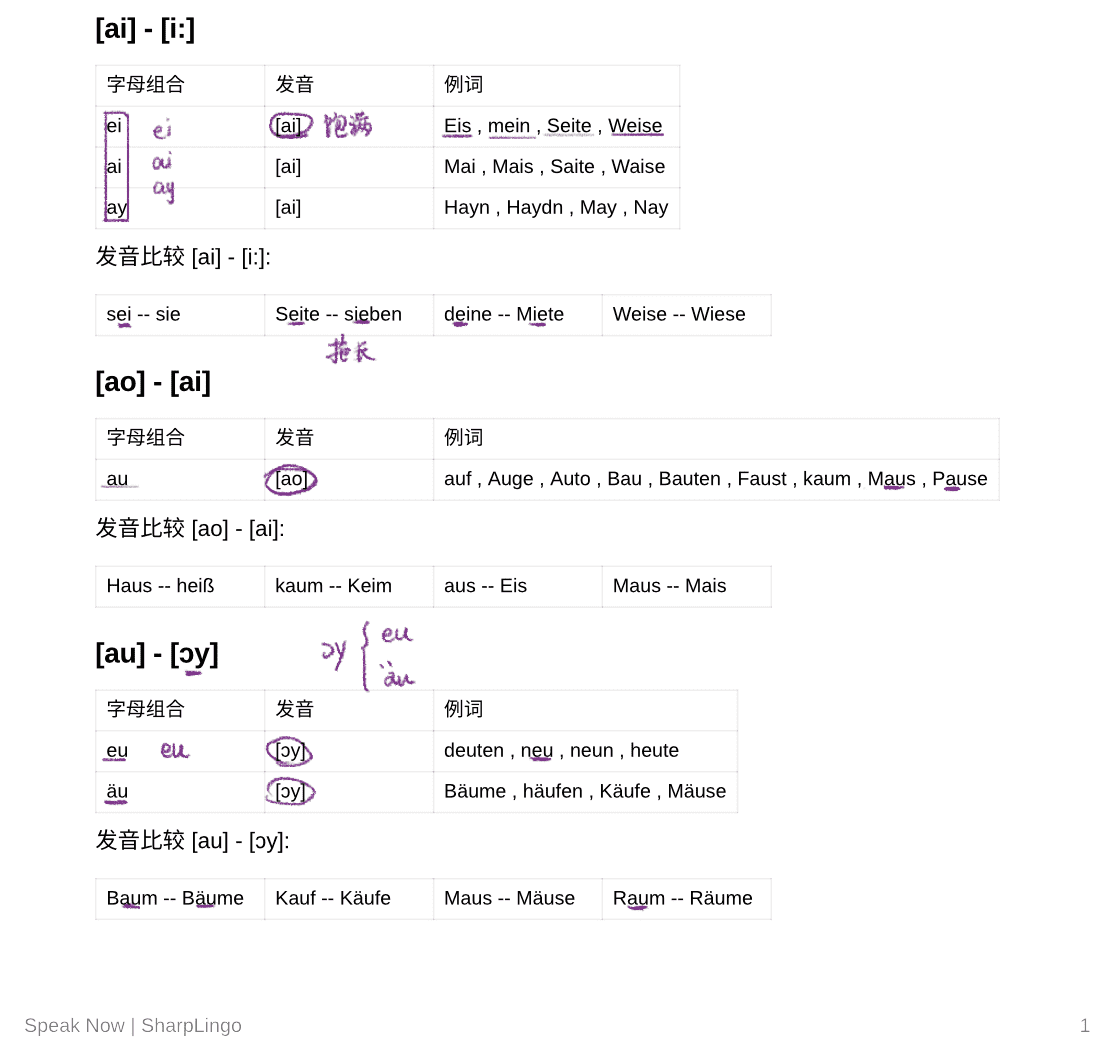Click the "kaum -- Keim" cell
The width and height of the screenshot is (1120, 1059).
coord(333,586)
